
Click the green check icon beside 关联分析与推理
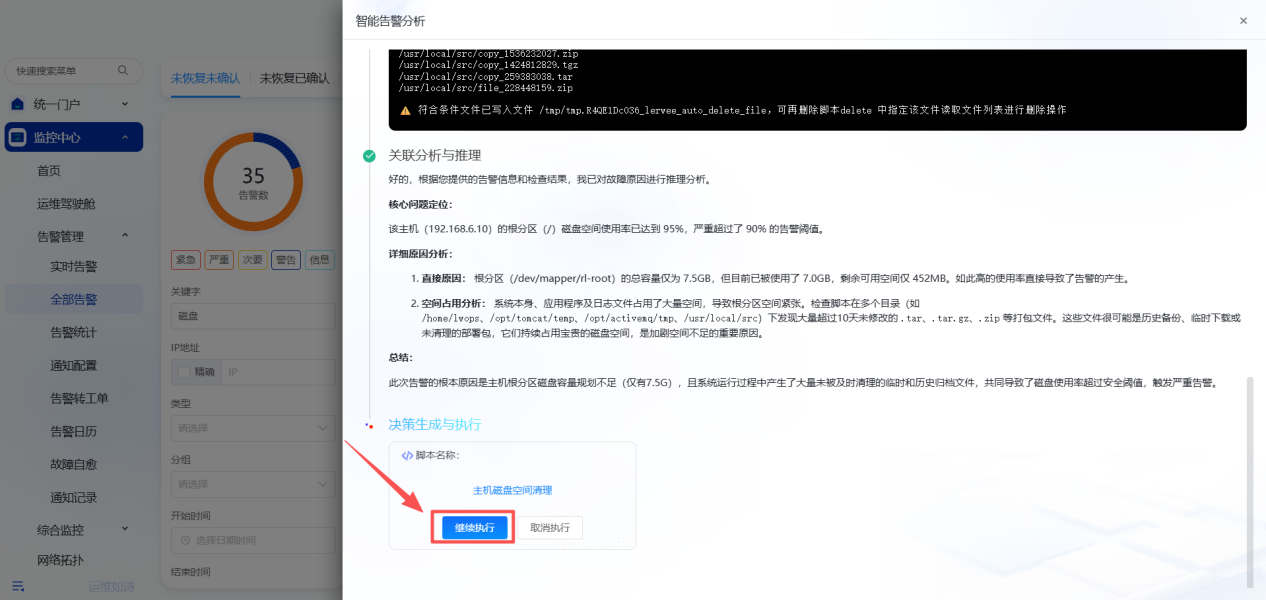(x=369, y=156)
